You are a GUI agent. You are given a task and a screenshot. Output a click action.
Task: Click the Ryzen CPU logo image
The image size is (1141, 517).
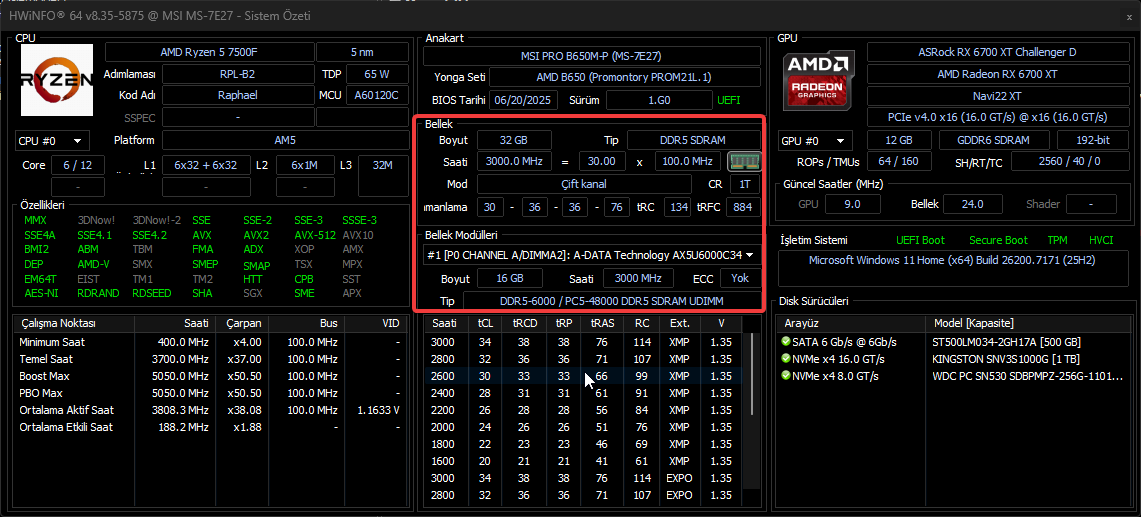[57, 79]
